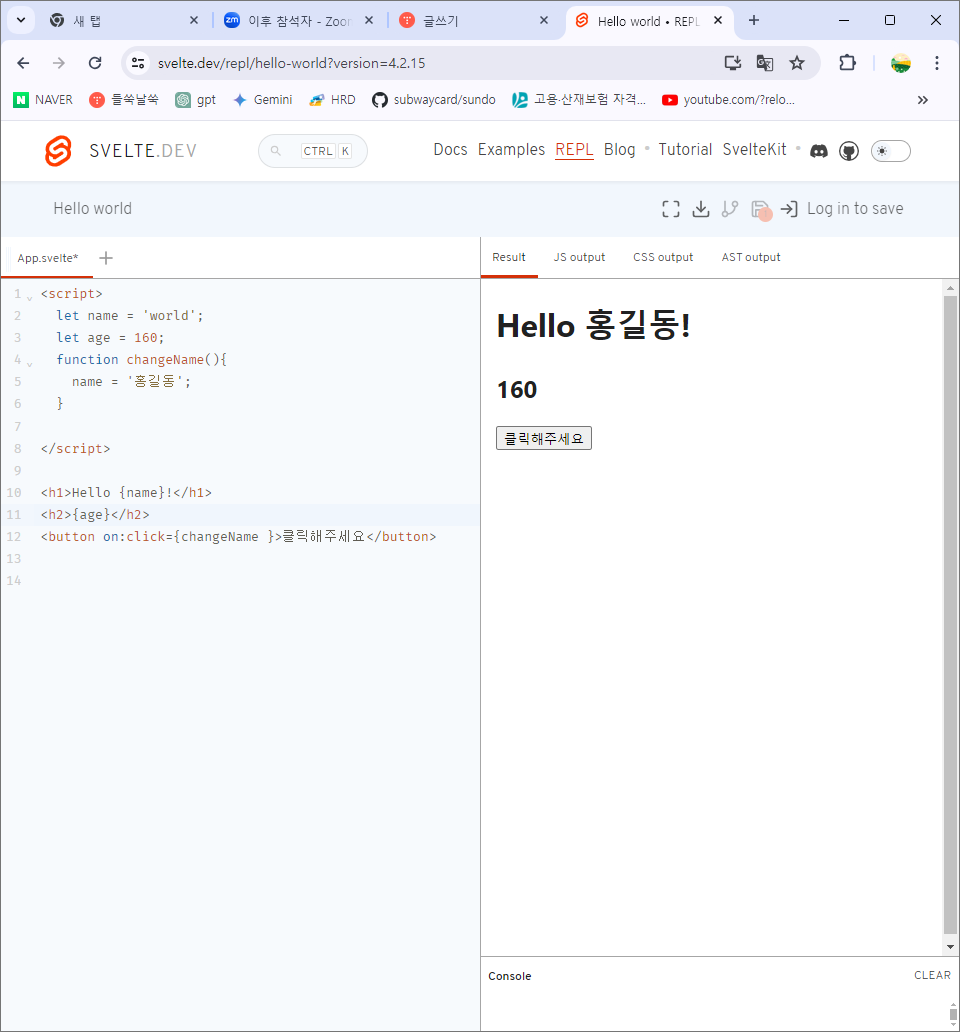Click the result pane vertical scrollbar

[x=950, y=613]
